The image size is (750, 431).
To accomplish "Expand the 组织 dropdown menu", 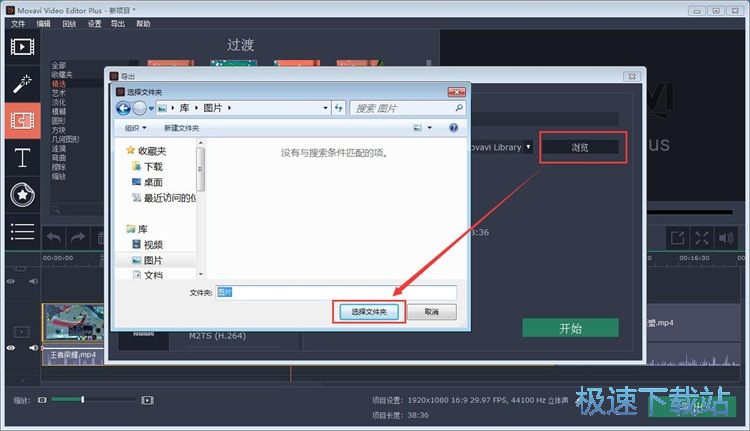I will pyautogui.click(x=135, y=128).
